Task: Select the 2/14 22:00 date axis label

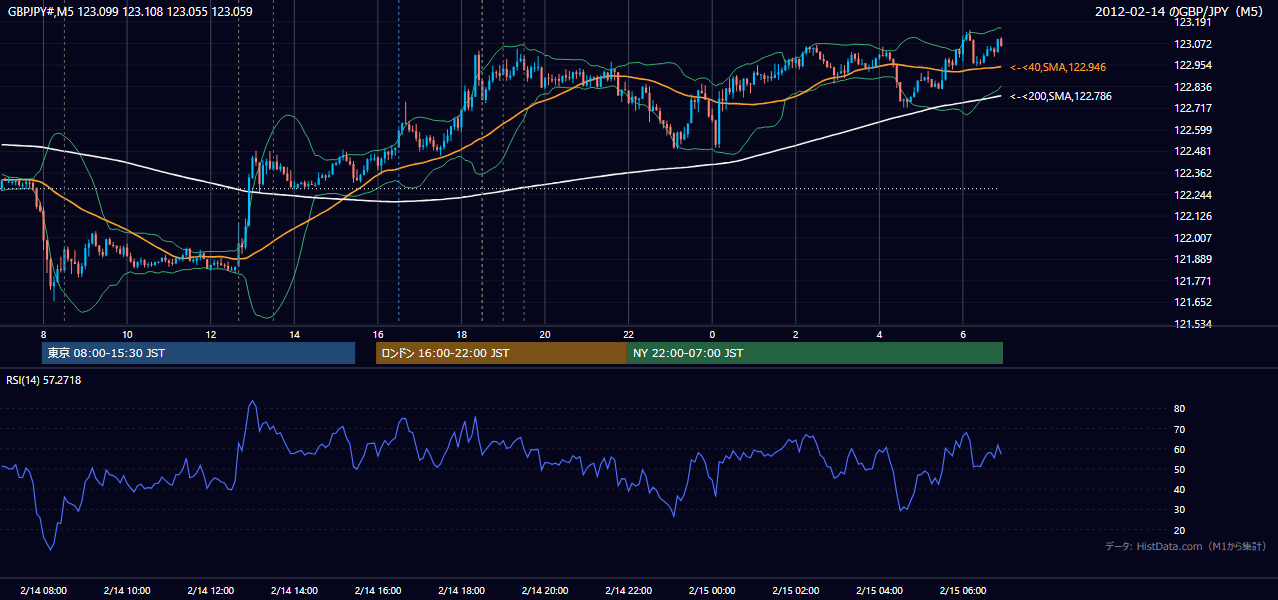Action: point(628,591)
